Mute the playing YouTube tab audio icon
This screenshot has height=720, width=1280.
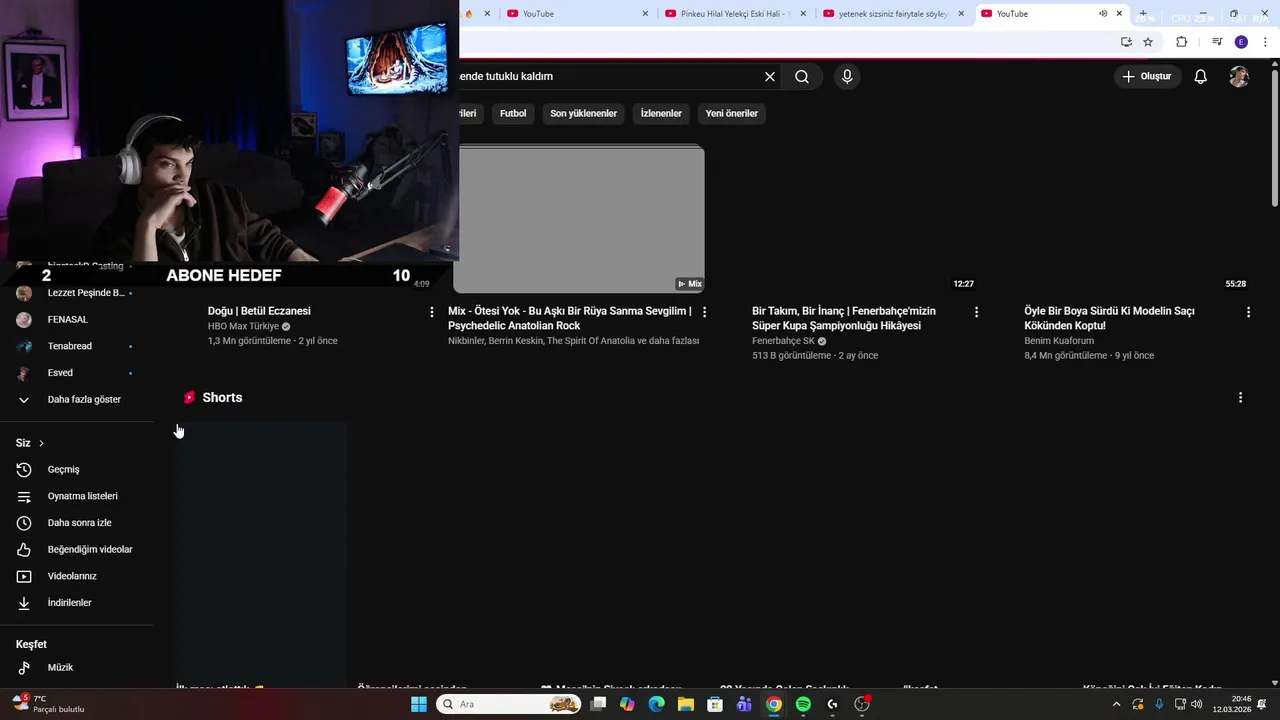point(1103,14)
